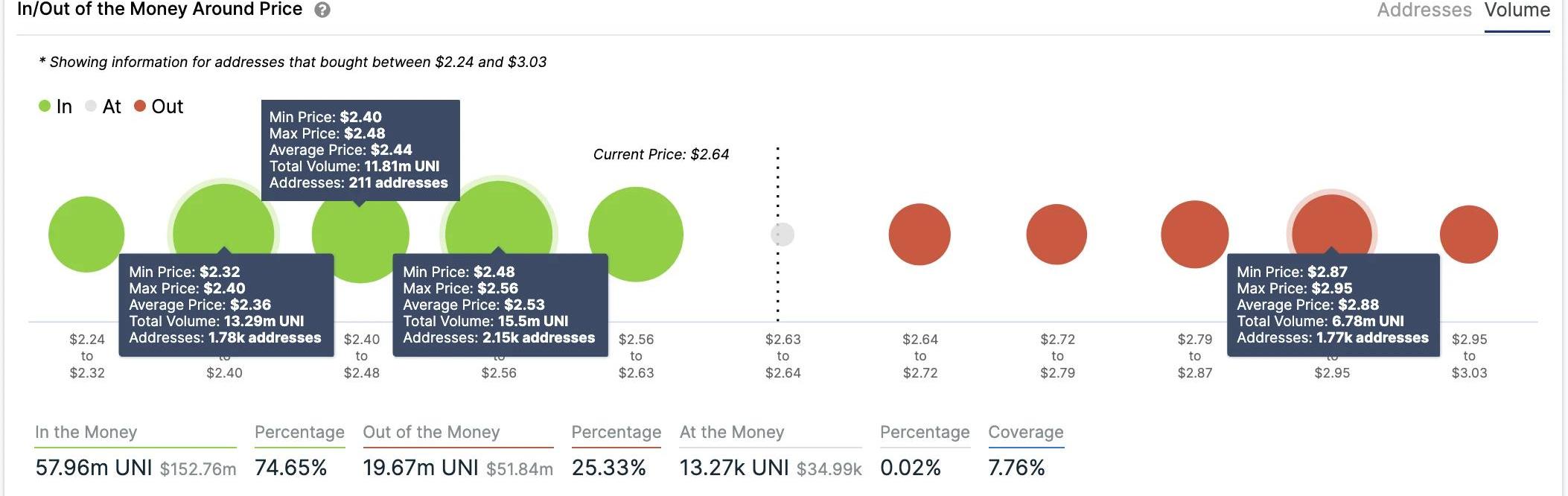Click the green bubble for $2.56 to $2.63
This screenshot has width=1568, height=496.
click(x=635, y=234)
